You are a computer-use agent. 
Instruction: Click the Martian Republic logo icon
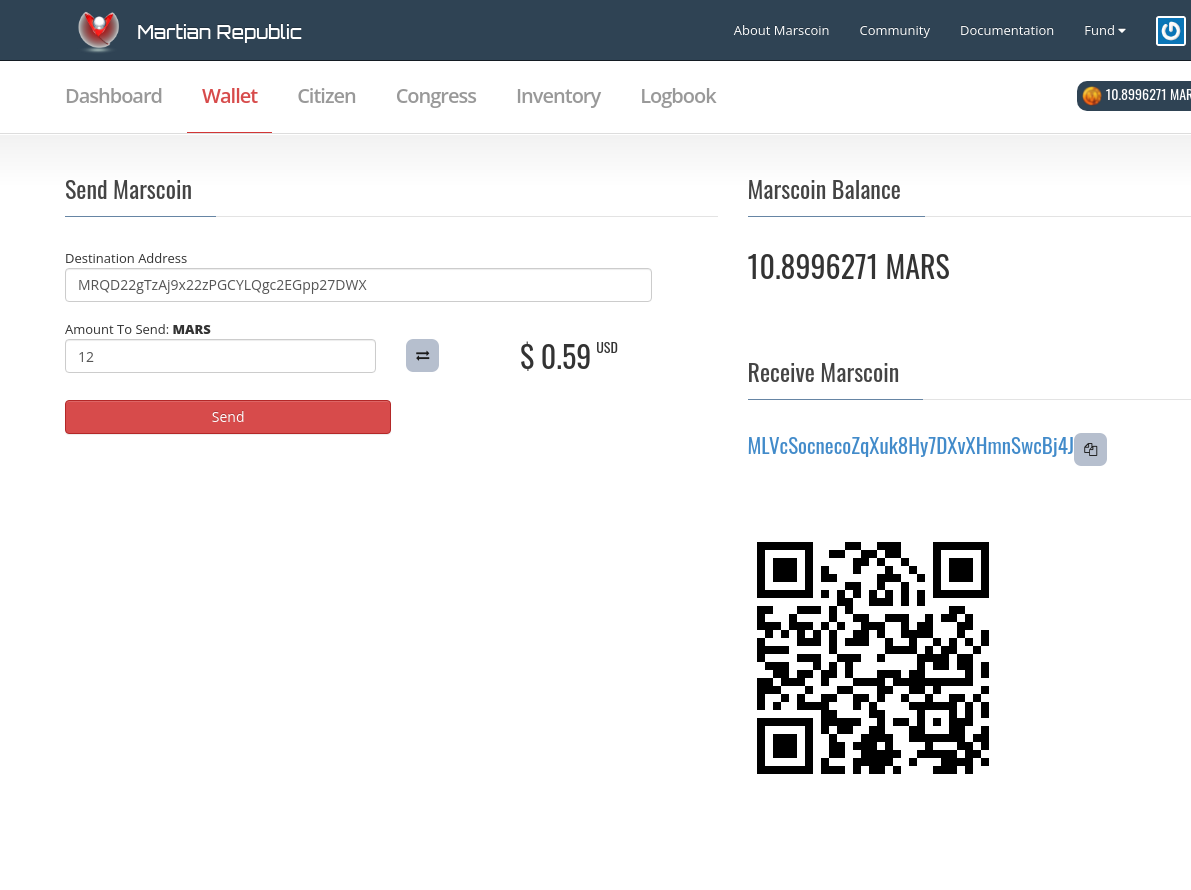[x=99, y=30]
